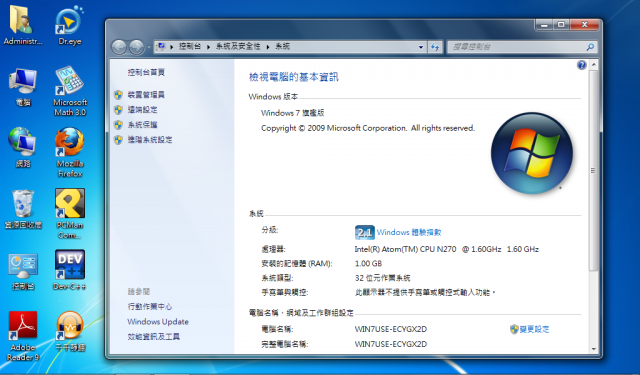This screenshot has width=640, height=375.
Task: Click the shield icon beside 裝置管理員
Action: tap(118, 95)
